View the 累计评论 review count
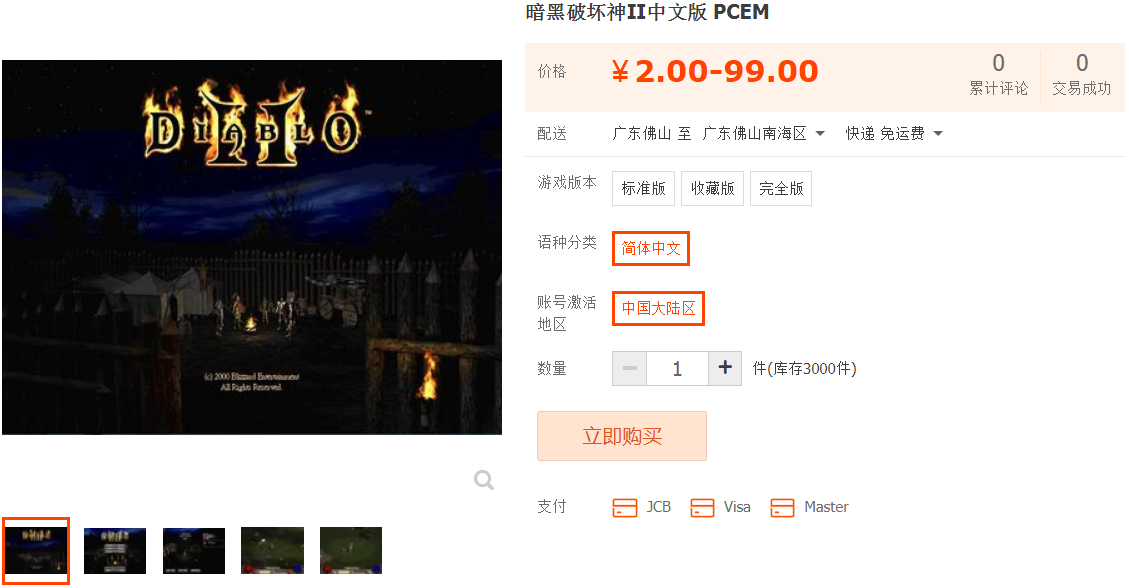The width and height of the screenshot is (1129, 588). pyautogui.click(x=998, y=73)
